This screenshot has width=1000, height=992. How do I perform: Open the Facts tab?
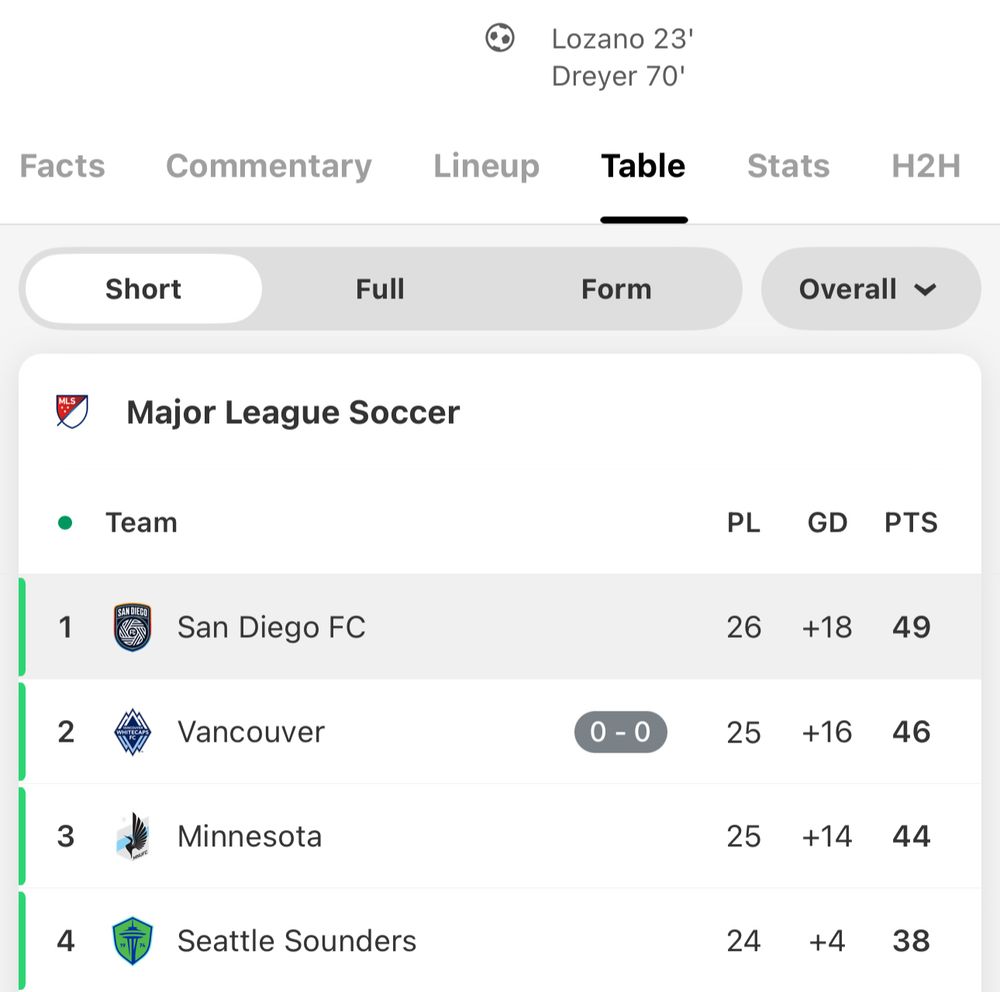tap(62, 166)
